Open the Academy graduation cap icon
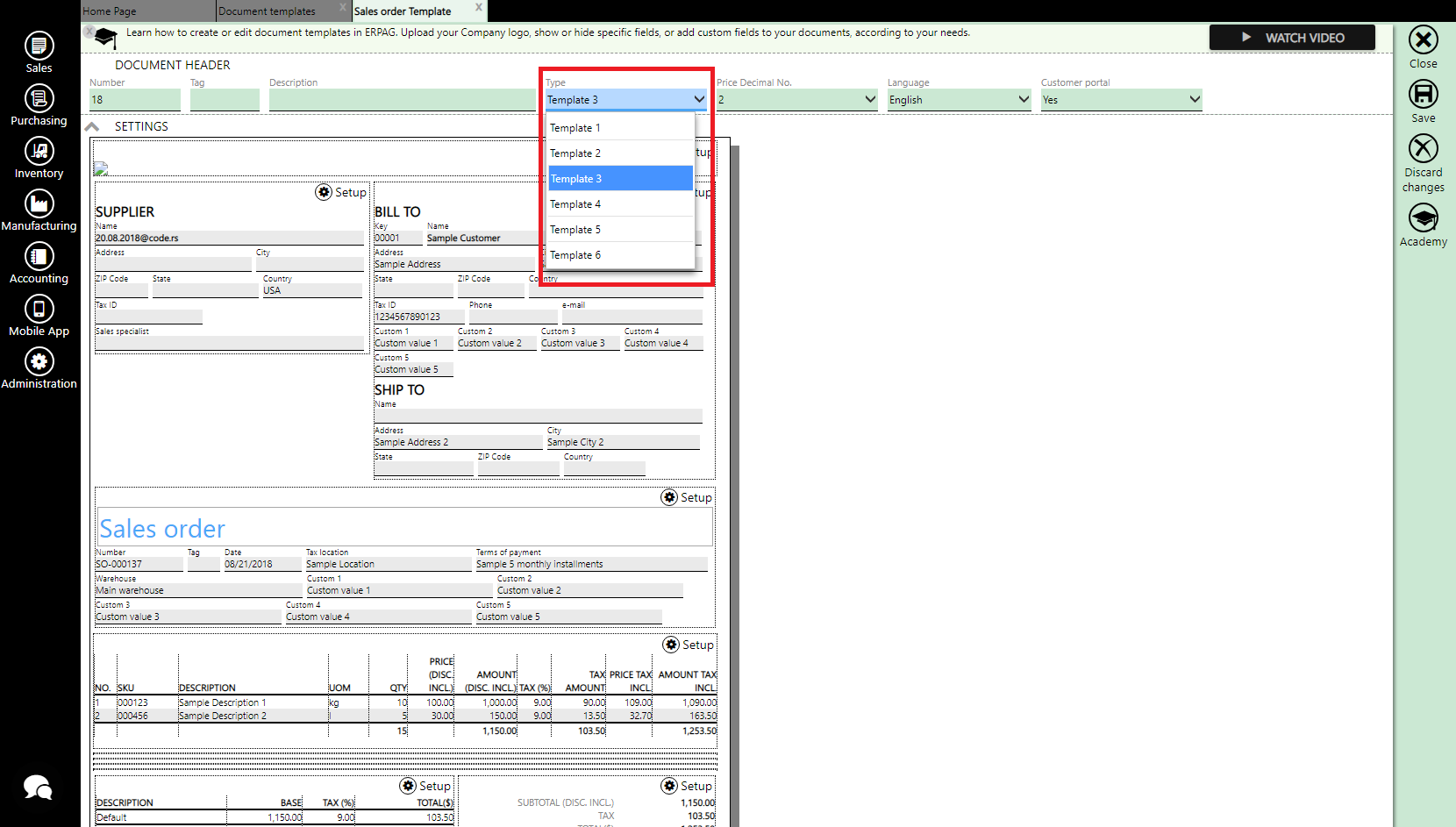Screen dimensions: 1456x827 pyautogui.click(x=1423, y=217)
